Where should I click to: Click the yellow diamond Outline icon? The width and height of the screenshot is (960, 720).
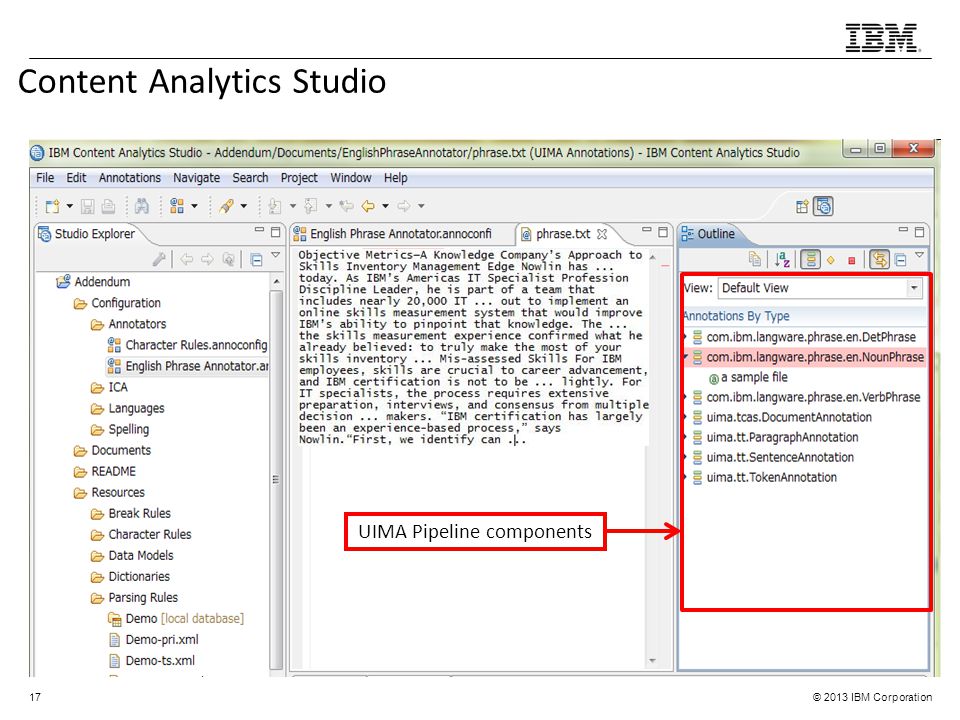[x=831, y=260]
